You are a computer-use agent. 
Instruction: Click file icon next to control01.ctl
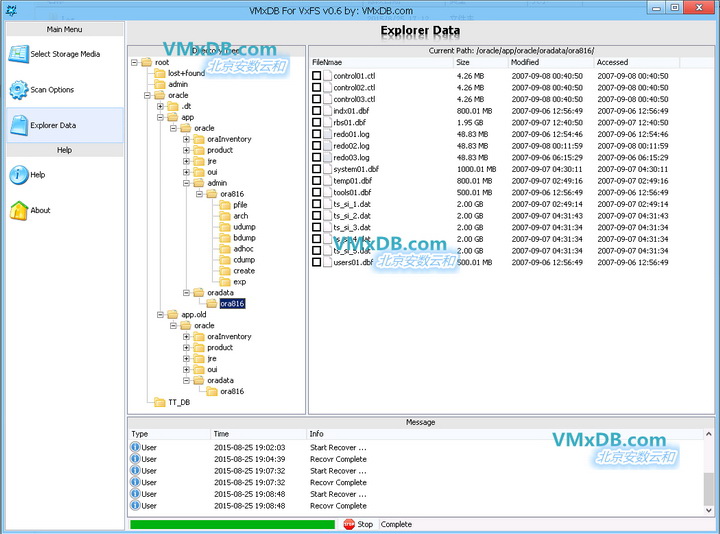pos(327,76)
